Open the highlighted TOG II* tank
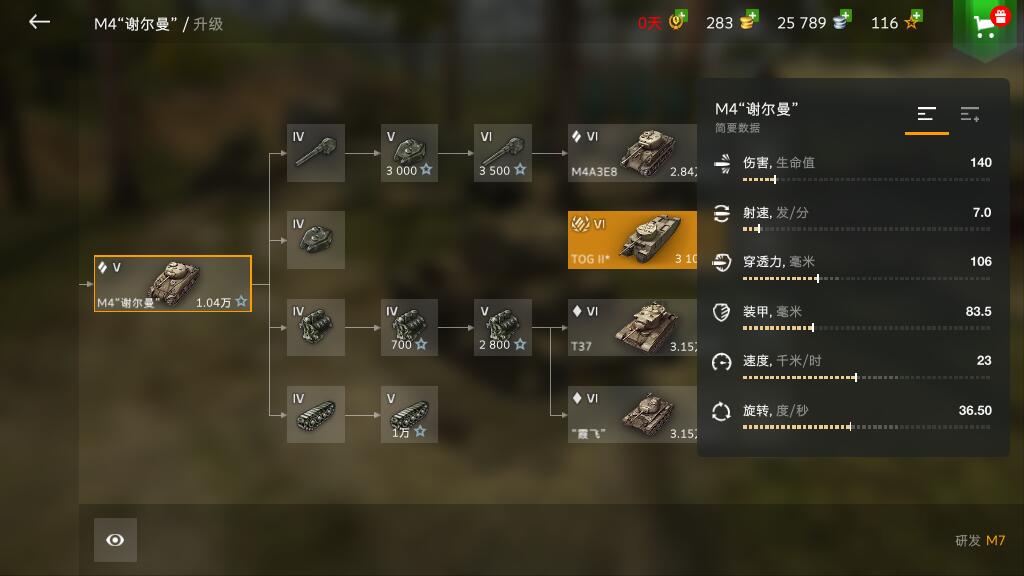Image resolution: width=1024 pixels, height=576 pixels. [x=632, y=240]
